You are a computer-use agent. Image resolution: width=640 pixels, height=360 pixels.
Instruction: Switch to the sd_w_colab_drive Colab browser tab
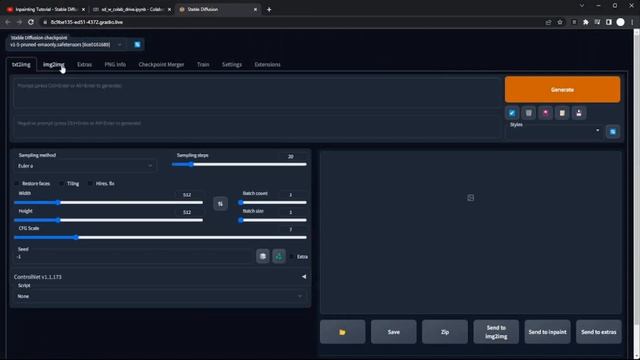click(x=131, y=9)
